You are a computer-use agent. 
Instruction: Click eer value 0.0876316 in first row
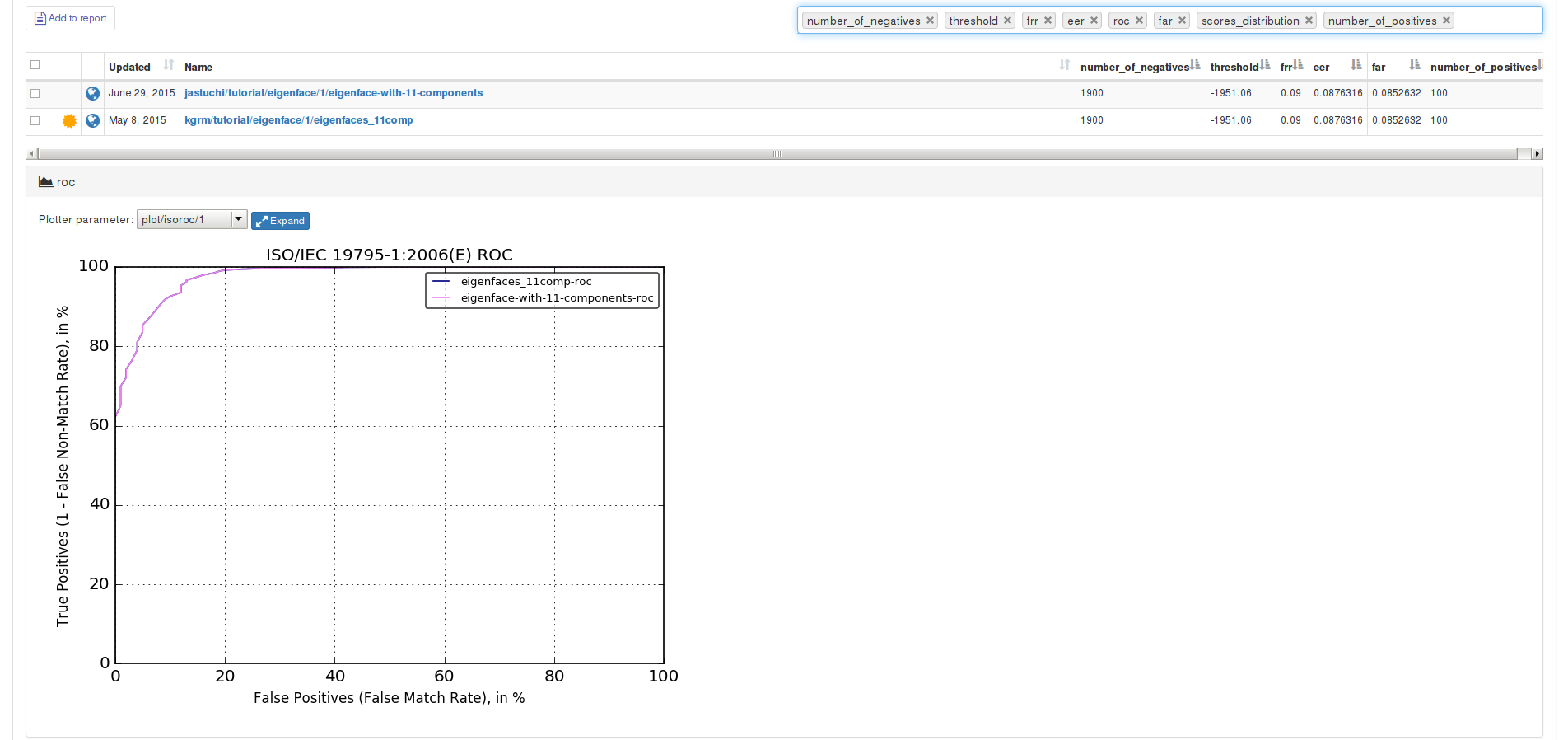(1337, 93)
